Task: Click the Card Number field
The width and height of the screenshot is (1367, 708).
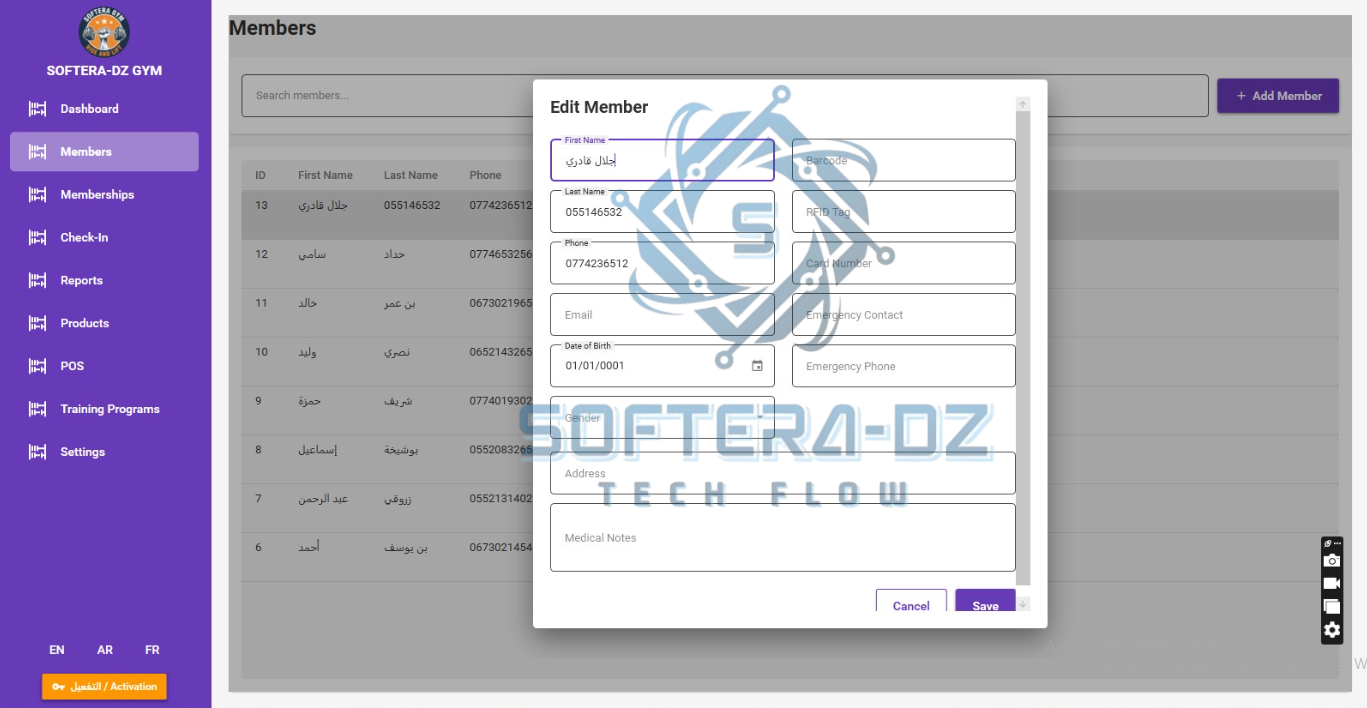Action: point(904,263)
